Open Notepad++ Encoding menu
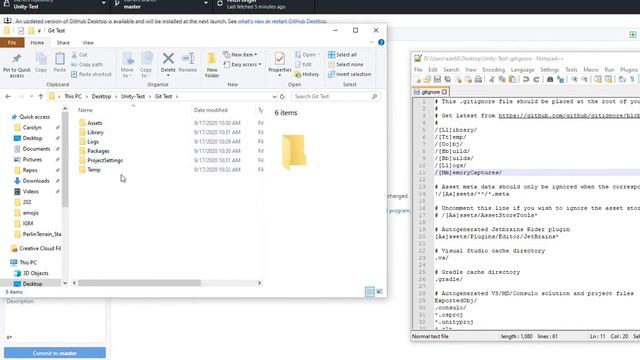Image resolution: width=640 pixels, height=360 pixels. coord(493,70)
